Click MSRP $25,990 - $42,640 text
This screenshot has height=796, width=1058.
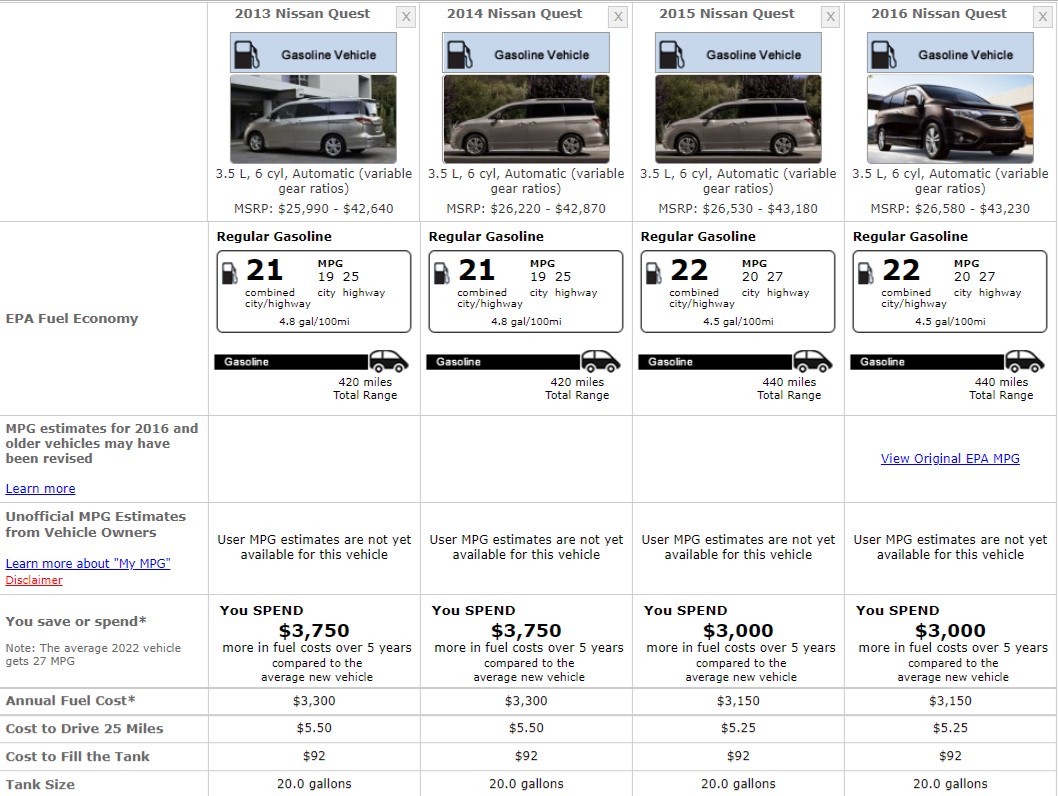[314, 208]
